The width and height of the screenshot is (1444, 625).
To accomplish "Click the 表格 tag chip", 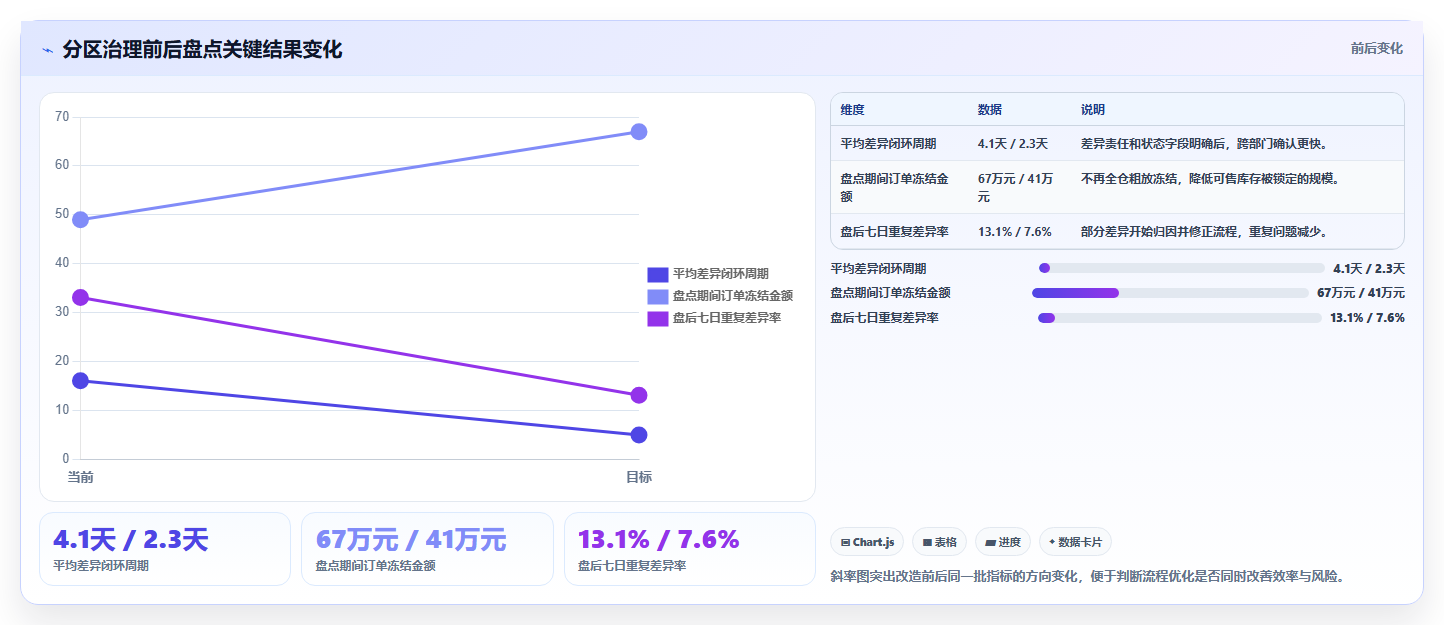I will click(939, 542).
